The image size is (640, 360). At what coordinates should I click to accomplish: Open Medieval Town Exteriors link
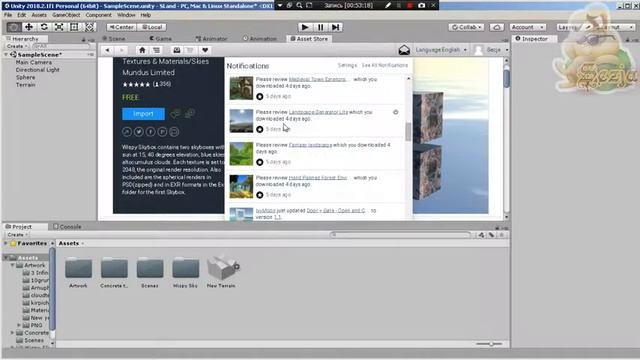[x=317, y=79]
